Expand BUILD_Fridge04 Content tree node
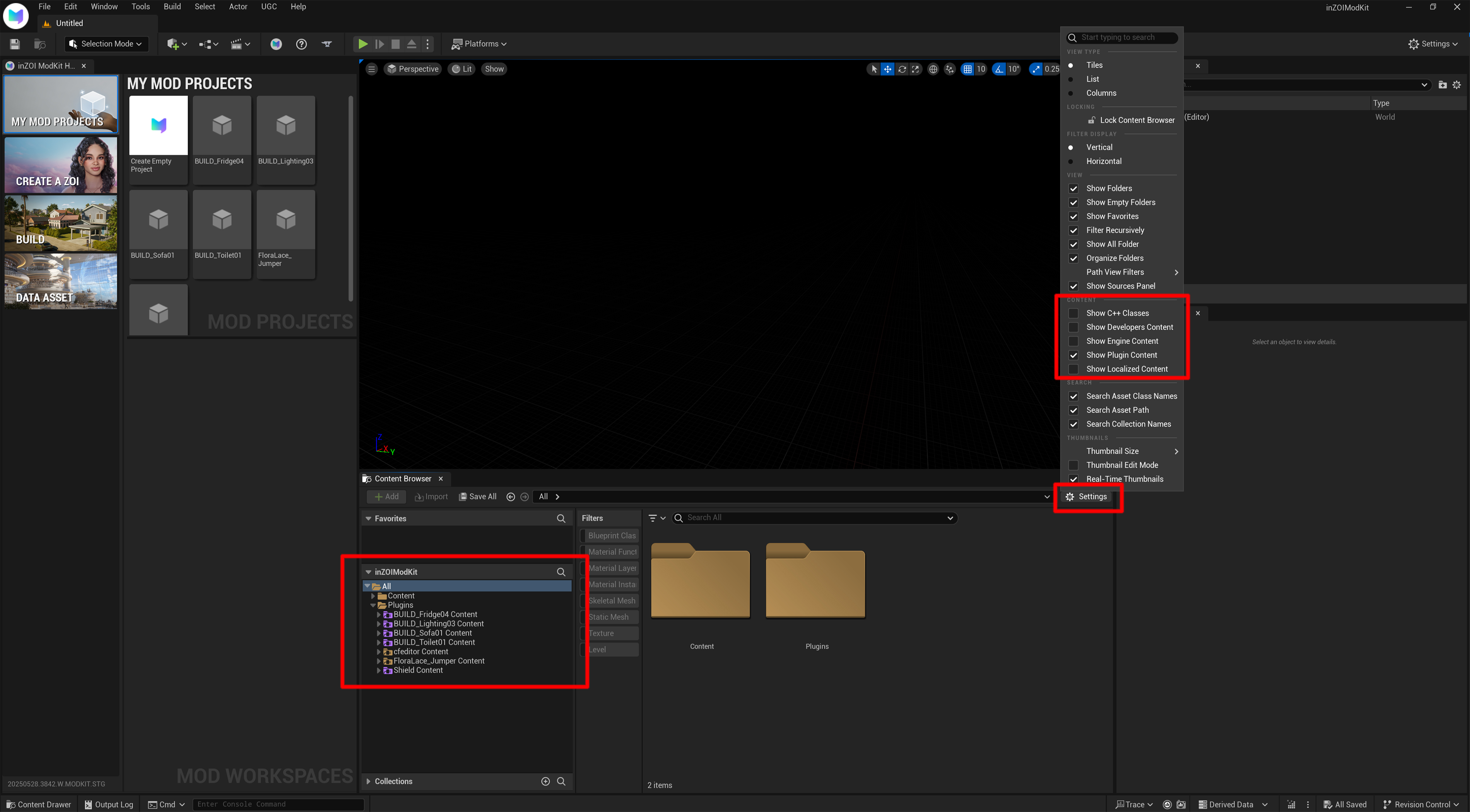This screenshot has width=1470, height=812. pyautogui.click(x=378, y=614)
